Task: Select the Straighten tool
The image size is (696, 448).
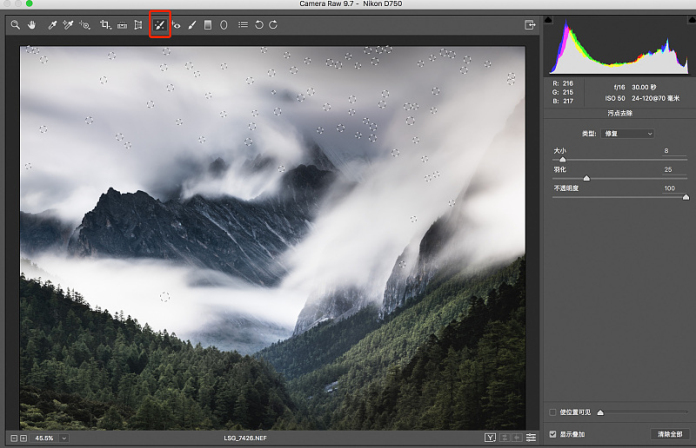Action: point(122,25)
